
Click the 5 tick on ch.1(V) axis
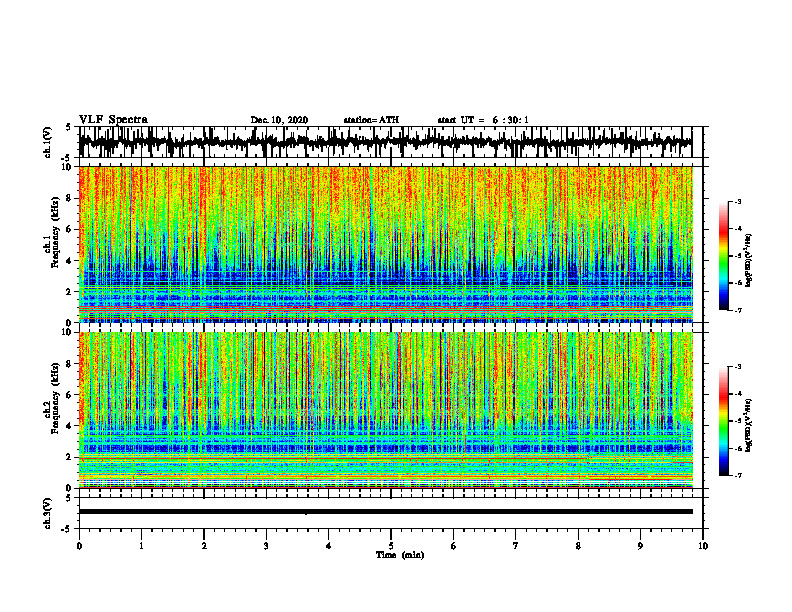pos(69,127)
